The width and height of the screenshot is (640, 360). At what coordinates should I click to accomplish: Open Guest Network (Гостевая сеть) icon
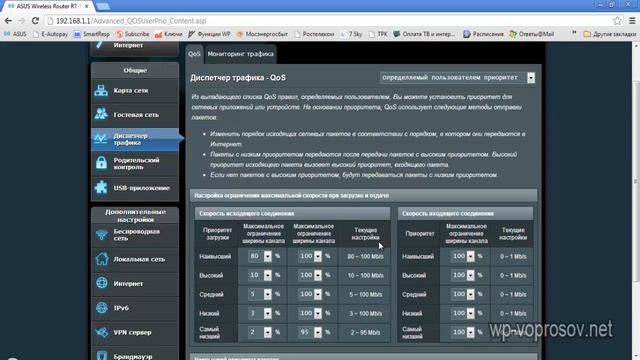click(x=101, y=114)
